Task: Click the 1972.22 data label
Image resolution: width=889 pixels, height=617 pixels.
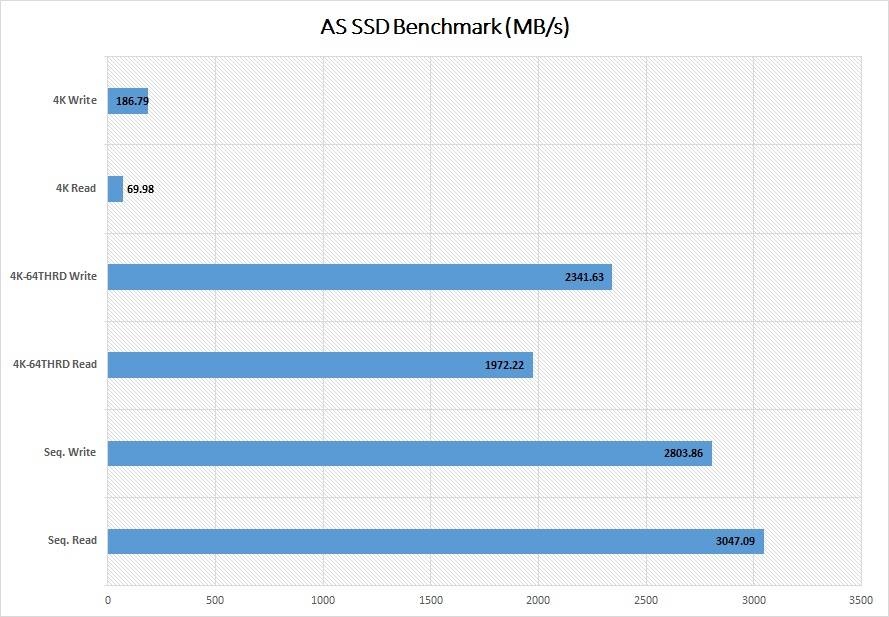Action: pos(504,365)
